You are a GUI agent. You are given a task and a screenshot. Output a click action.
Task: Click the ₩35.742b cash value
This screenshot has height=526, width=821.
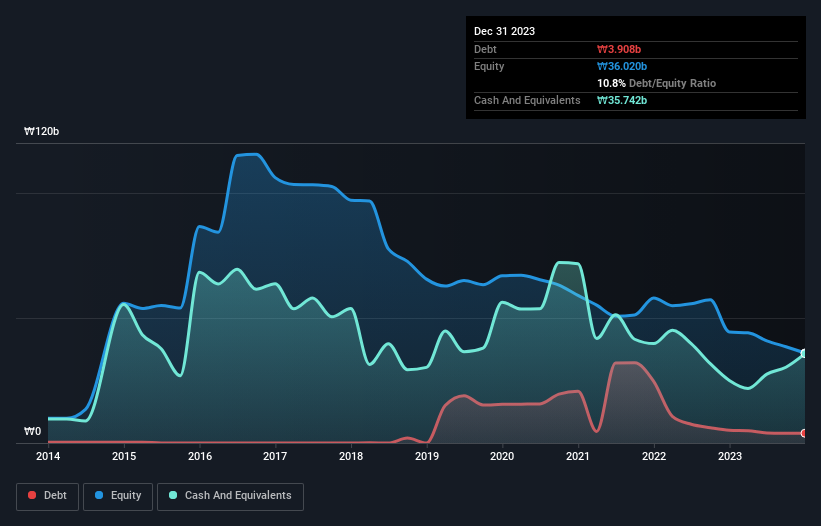[x=622, y=100]
